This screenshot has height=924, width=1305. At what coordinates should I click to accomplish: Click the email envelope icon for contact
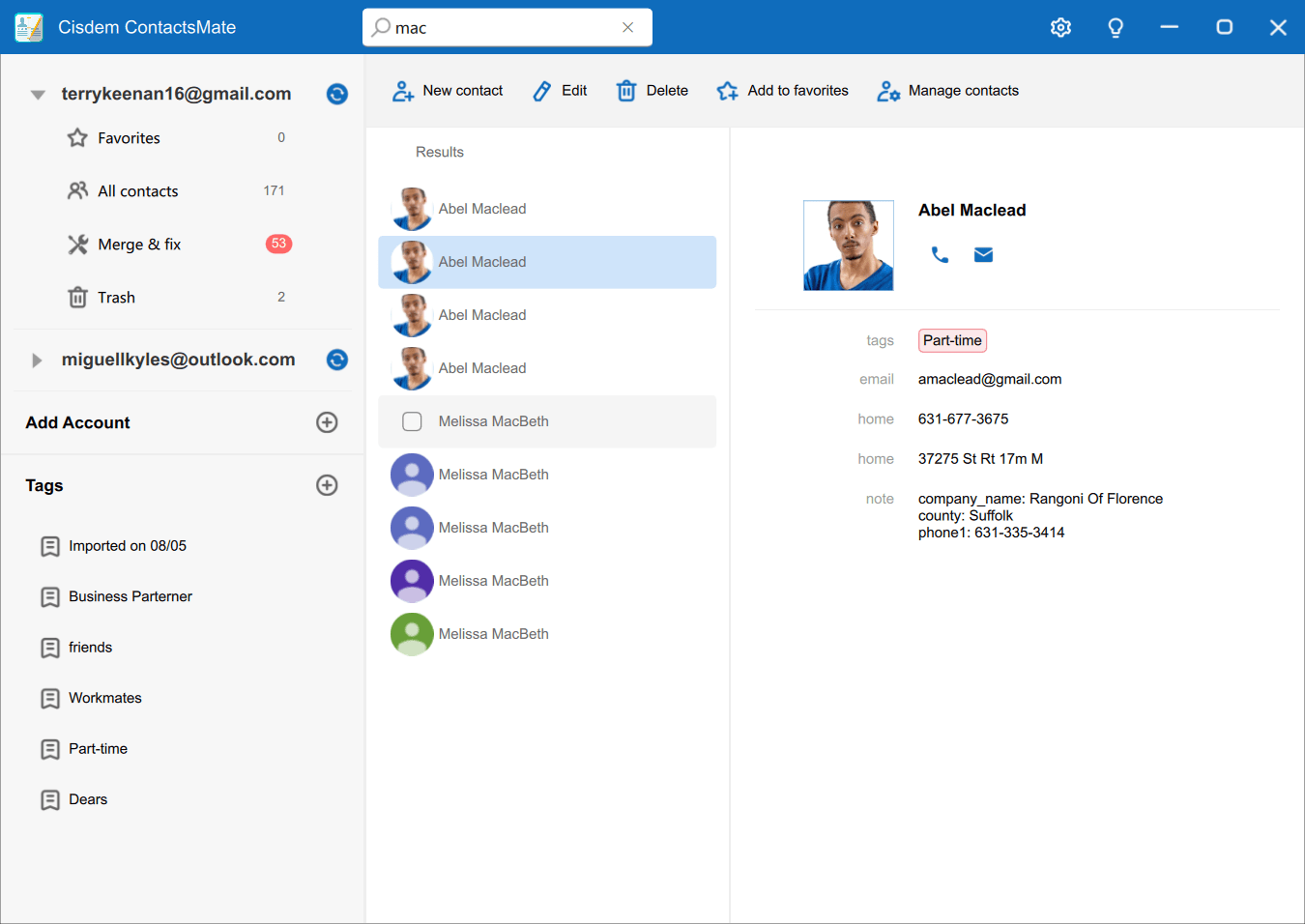click(x=983, y=255)
